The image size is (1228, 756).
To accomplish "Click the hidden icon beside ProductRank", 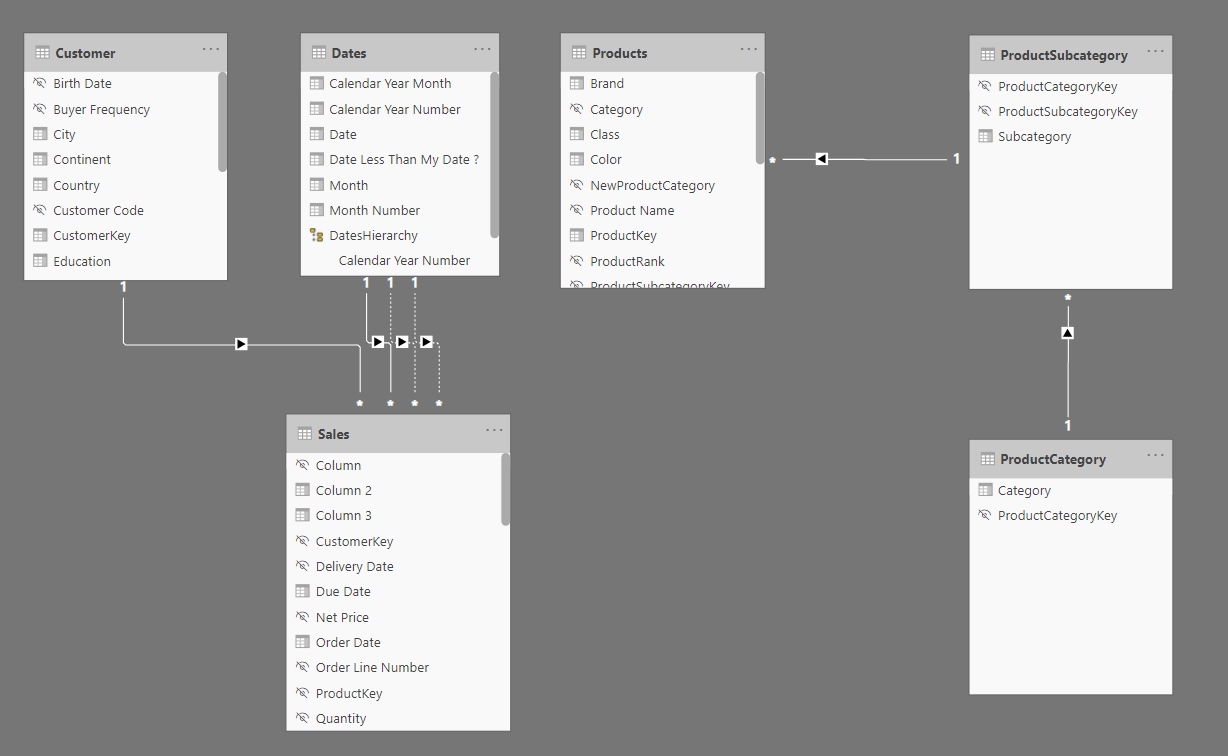I will tap(577, 261).
